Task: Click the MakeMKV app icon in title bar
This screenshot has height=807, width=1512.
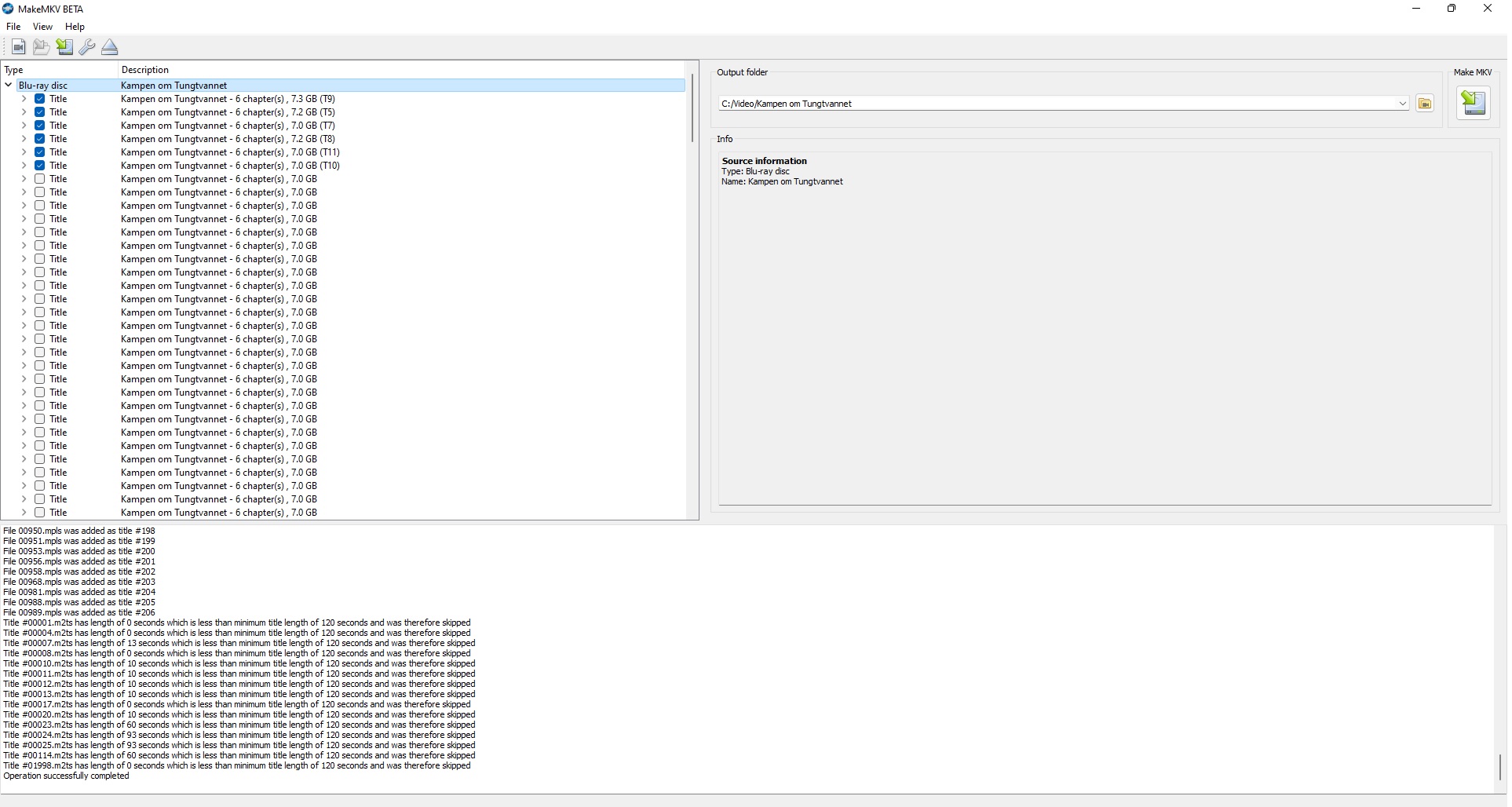Action: coord(8,9)
